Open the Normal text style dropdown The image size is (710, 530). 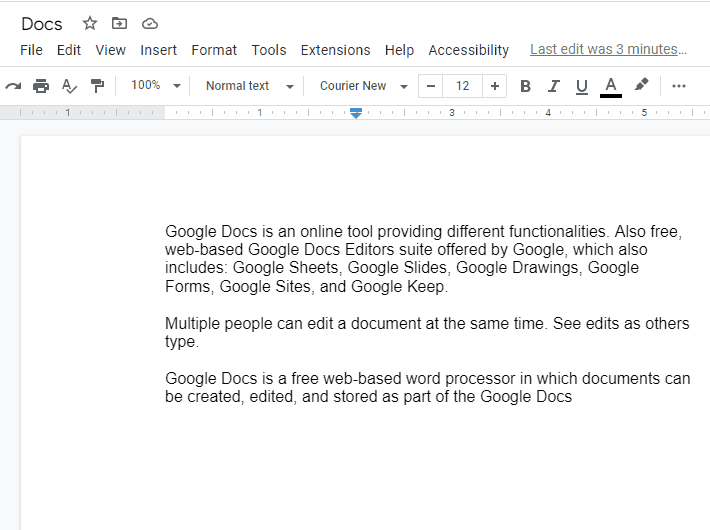coord(249,86)
